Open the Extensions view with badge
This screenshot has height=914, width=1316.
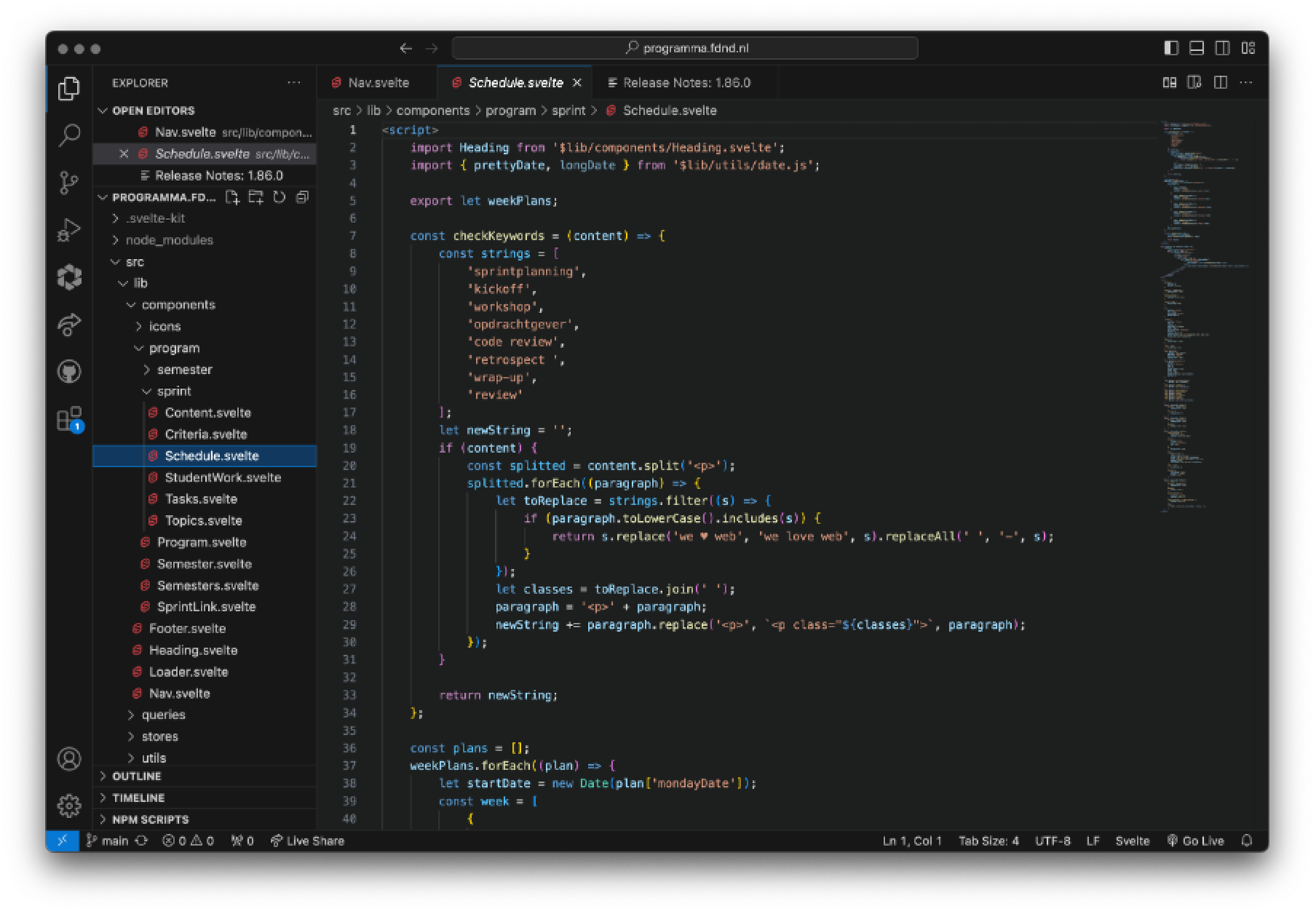tap(69, 419)
